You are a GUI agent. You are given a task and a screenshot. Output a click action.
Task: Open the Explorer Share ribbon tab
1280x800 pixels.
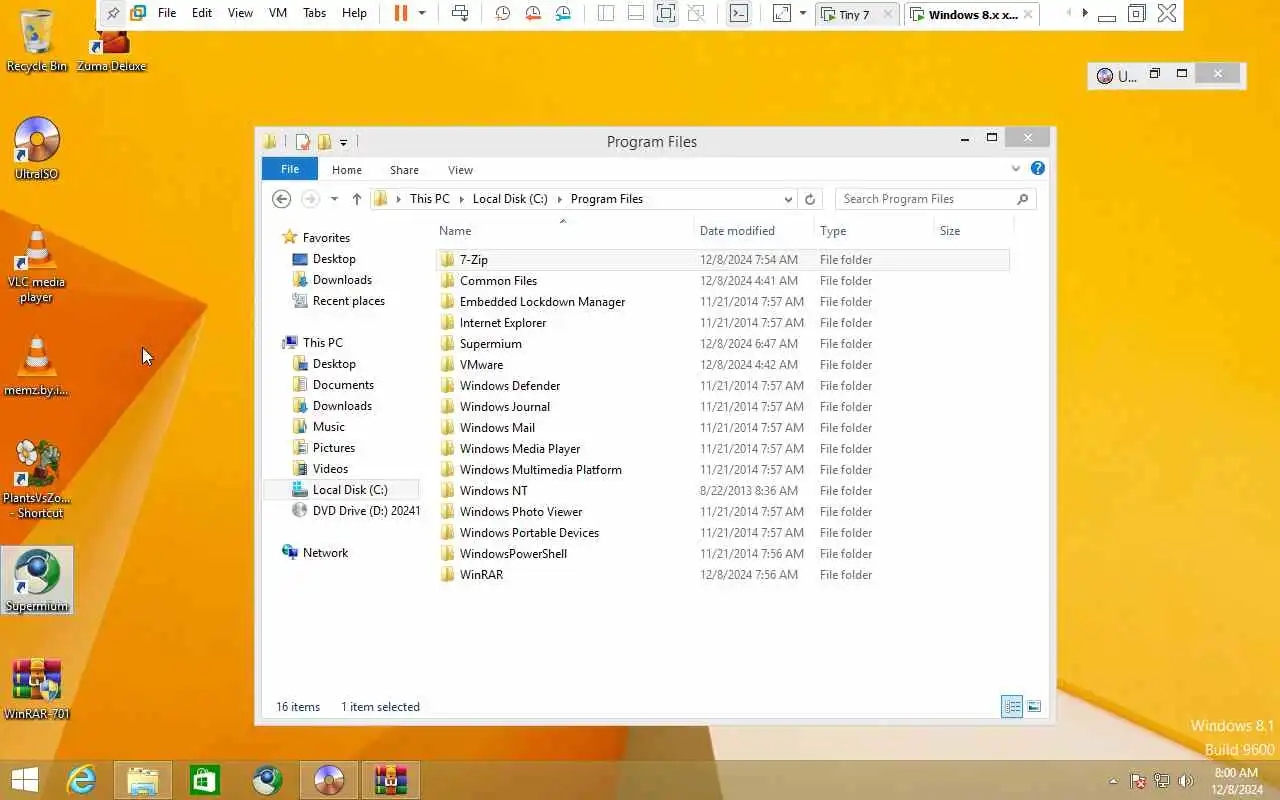coord(404,170)
